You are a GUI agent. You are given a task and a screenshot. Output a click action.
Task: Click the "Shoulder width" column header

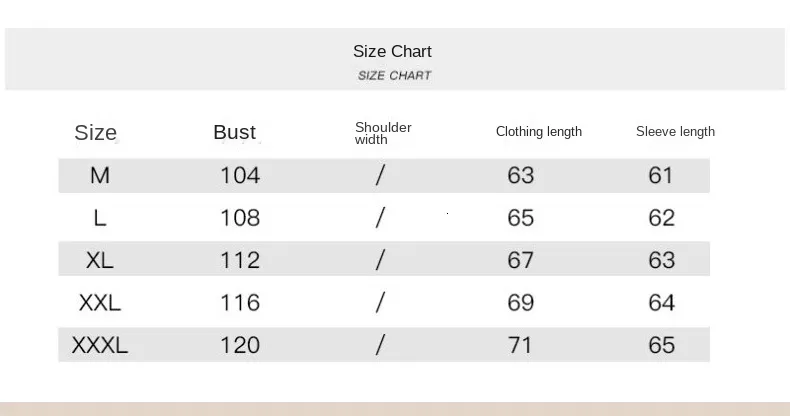point(383,133)
